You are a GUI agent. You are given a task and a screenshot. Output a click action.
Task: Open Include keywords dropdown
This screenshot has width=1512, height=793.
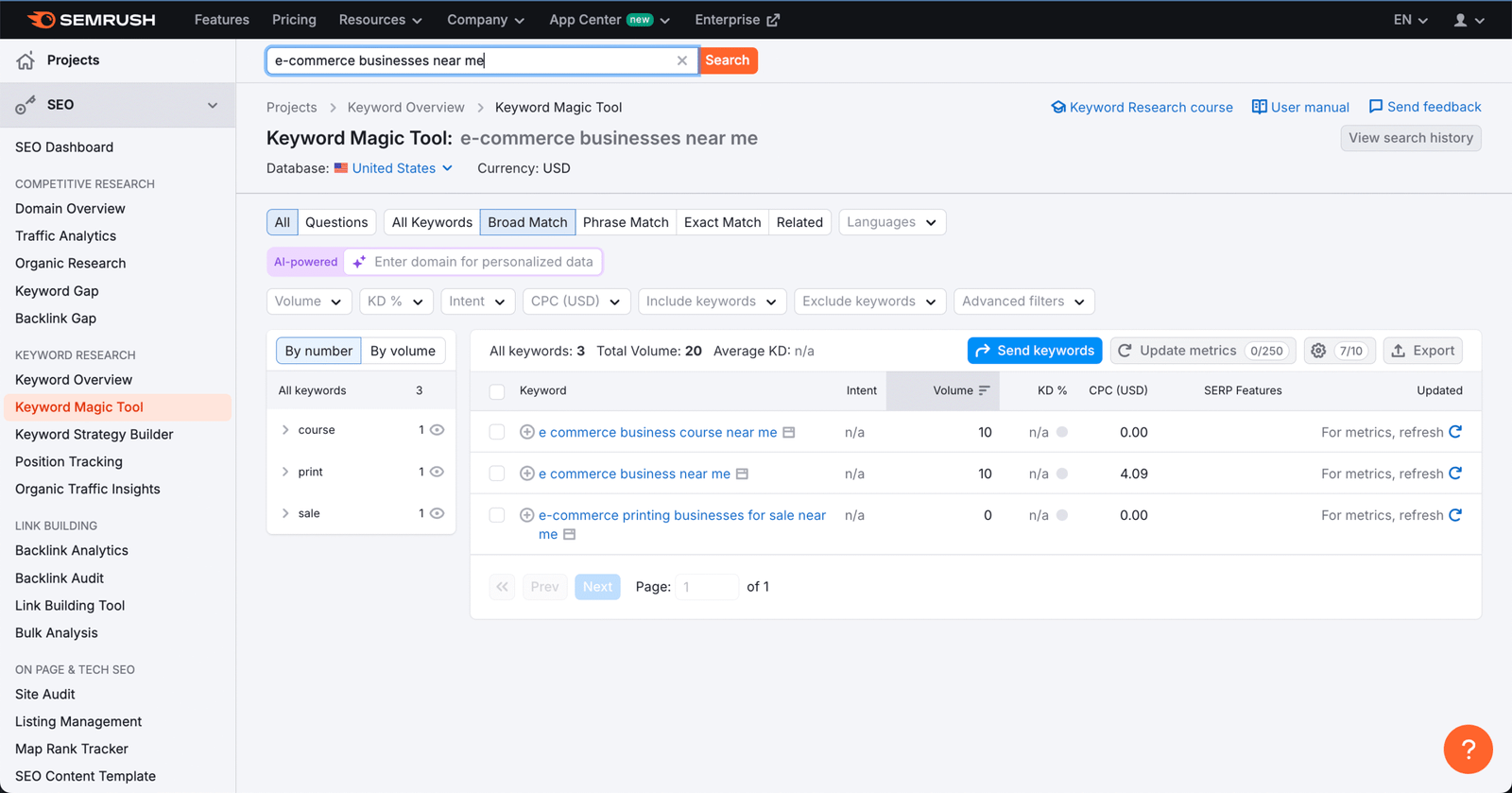(x=713, y=302)
